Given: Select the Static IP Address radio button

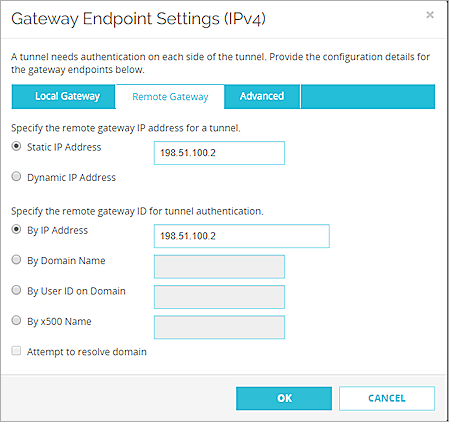Looking at the screenshot, I should click(16, 146).
